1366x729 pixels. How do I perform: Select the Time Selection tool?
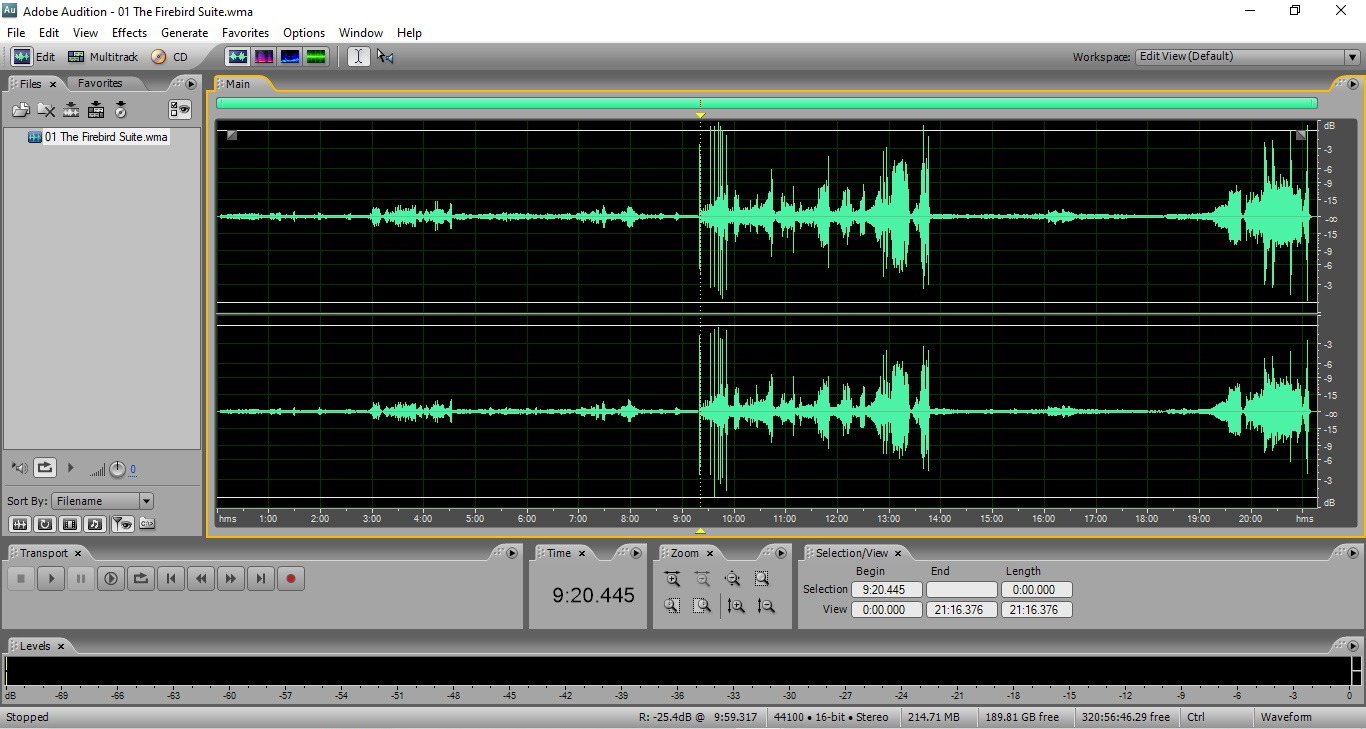point(358,57)
